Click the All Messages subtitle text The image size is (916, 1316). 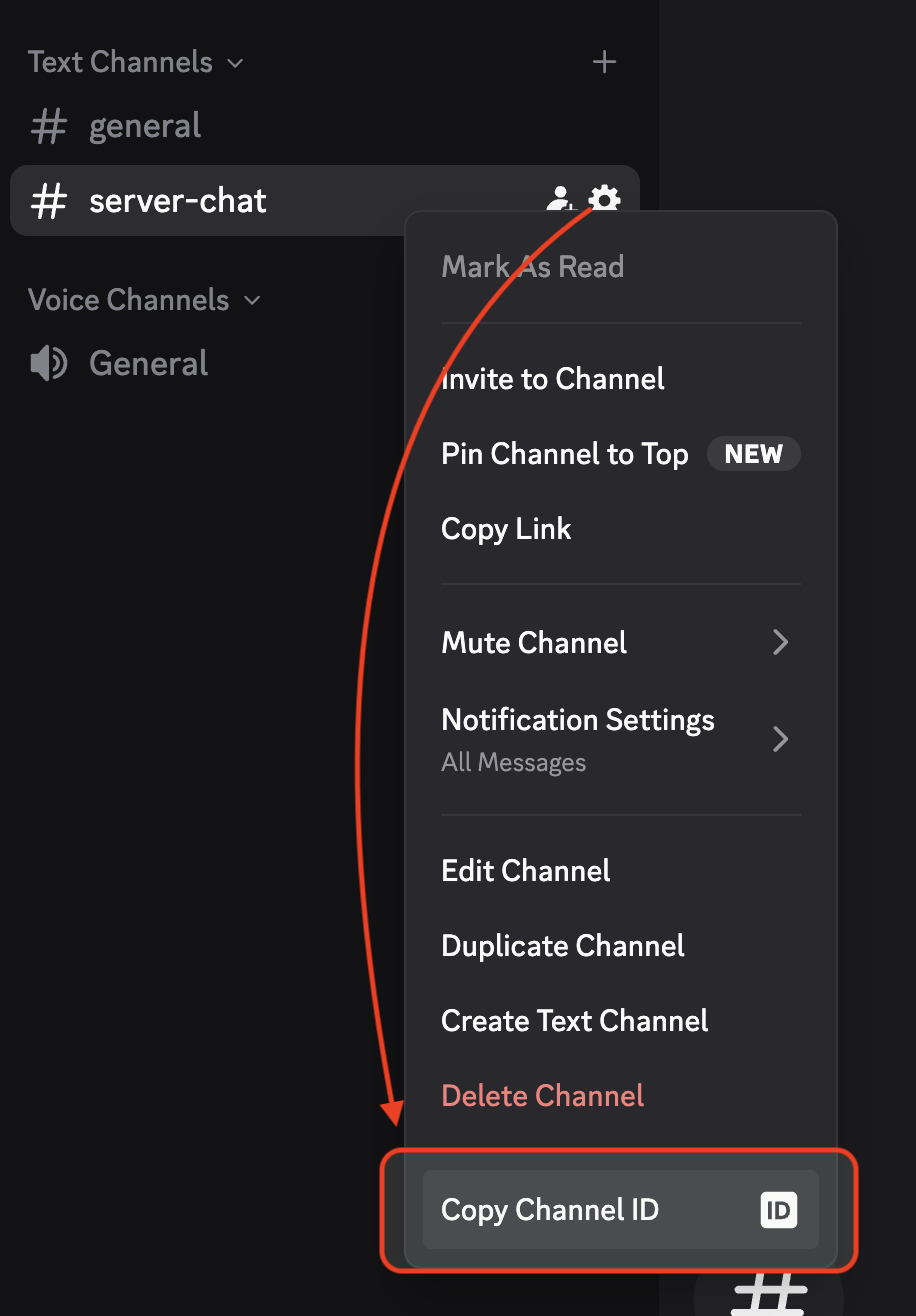(514, 763)
